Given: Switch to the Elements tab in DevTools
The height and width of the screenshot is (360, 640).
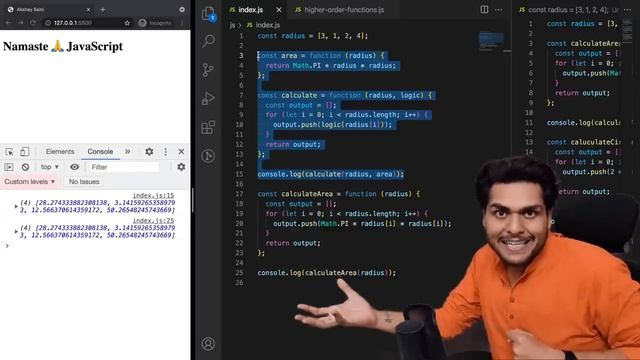Looking at the screenshot, I should coord(60,151).
